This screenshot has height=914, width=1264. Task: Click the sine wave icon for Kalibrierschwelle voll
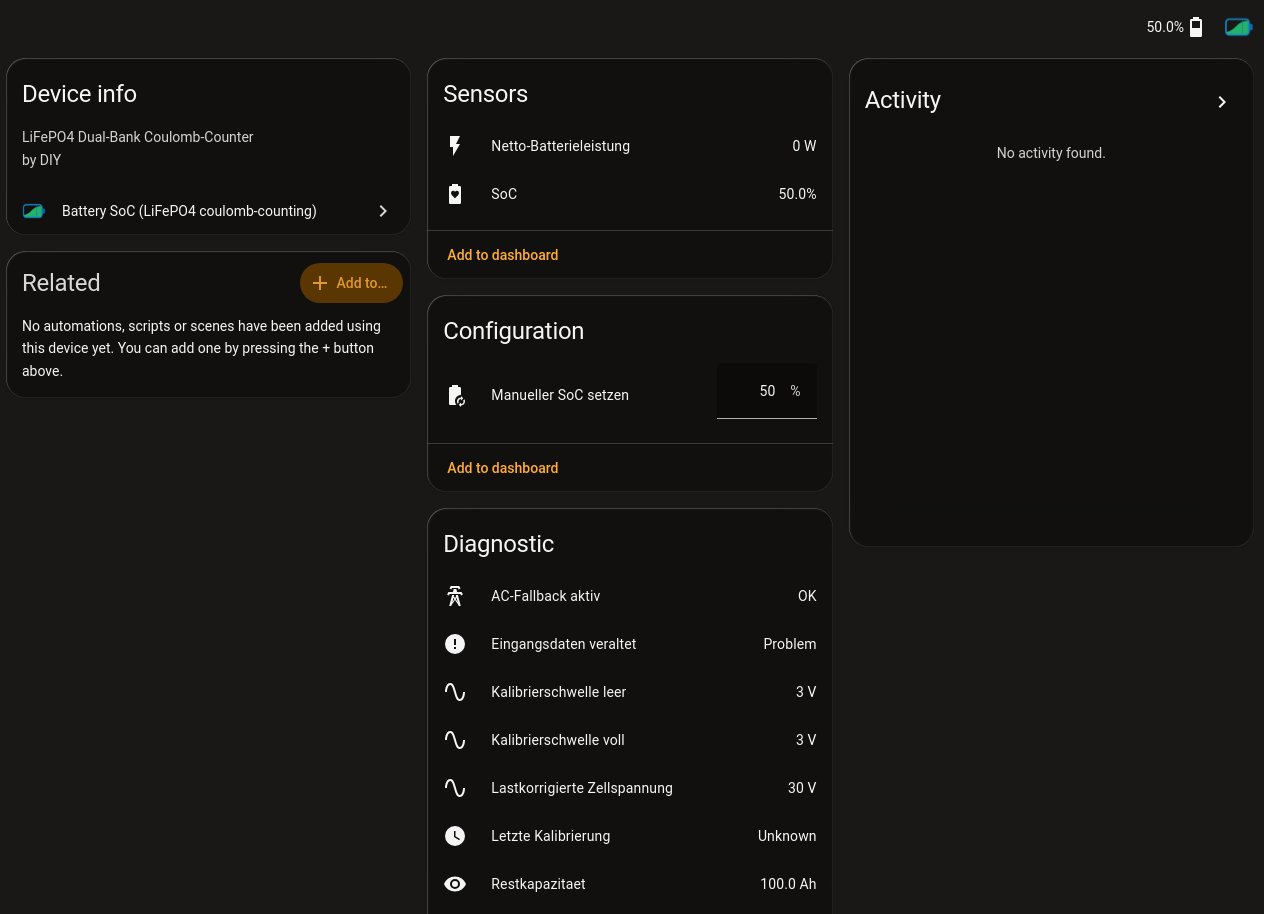point(455,740)
